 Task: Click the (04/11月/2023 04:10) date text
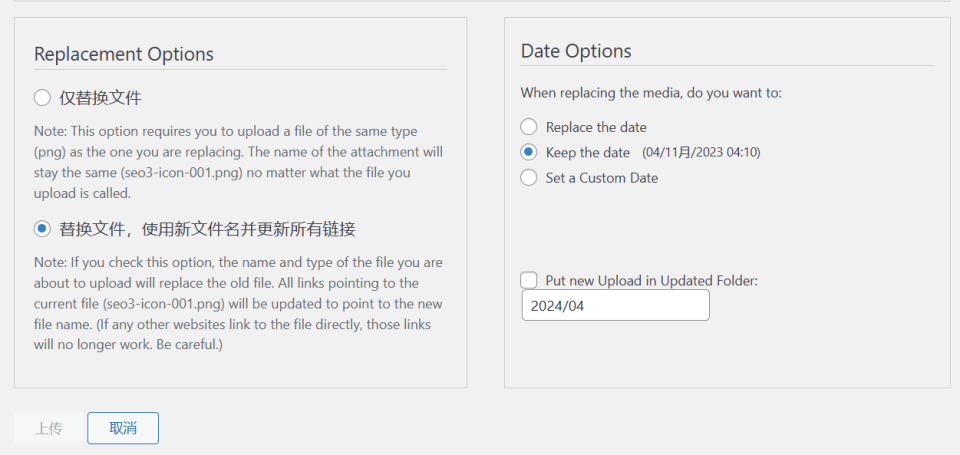701,153
